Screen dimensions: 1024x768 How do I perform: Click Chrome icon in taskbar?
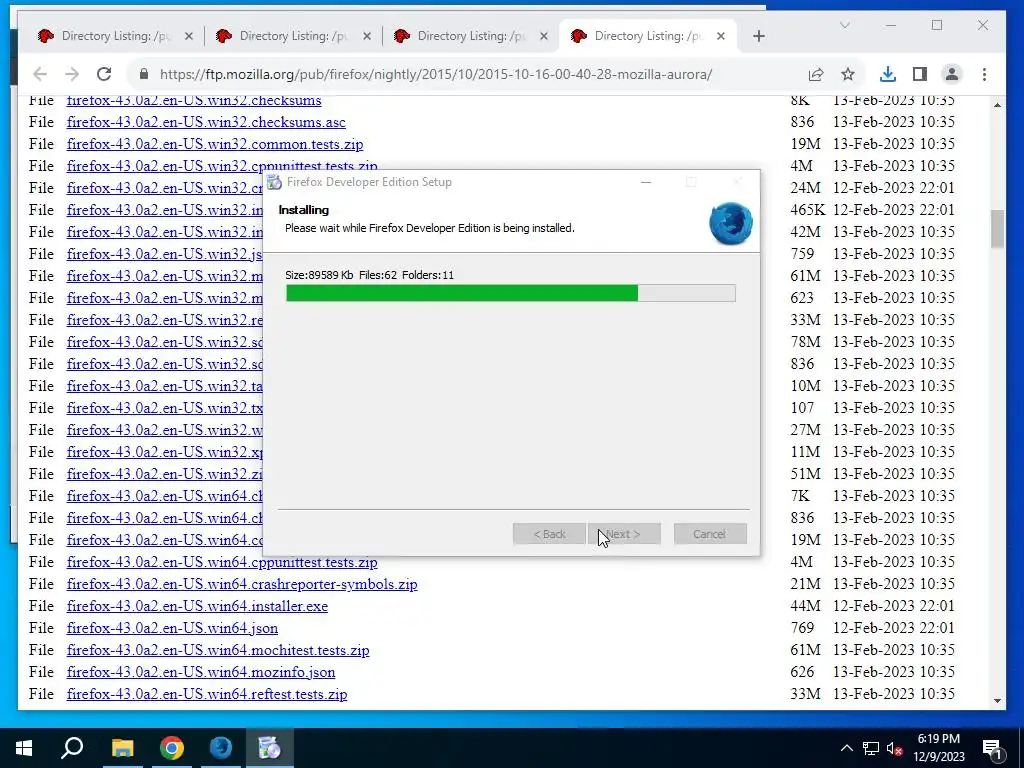172,748
